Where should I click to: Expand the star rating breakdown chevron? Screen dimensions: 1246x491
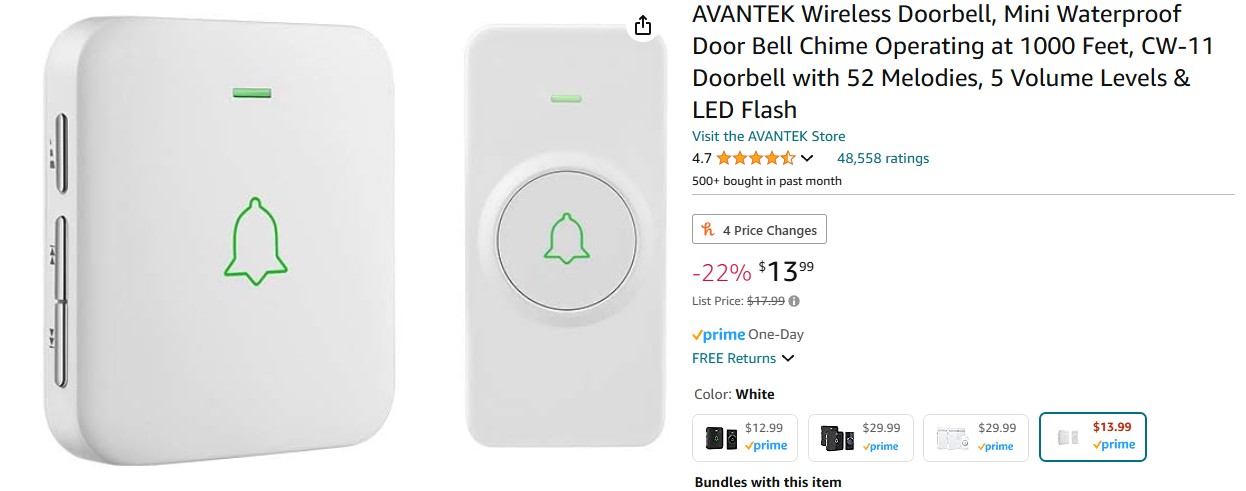807,158
